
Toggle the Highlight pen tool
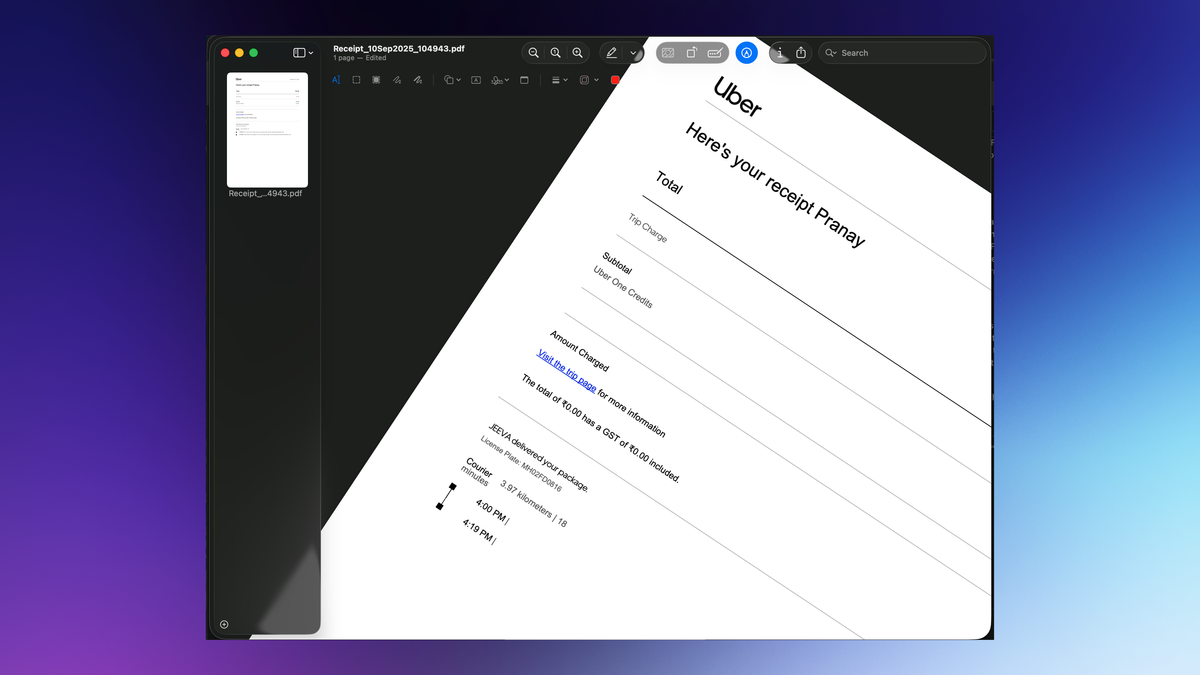(612, 53)
